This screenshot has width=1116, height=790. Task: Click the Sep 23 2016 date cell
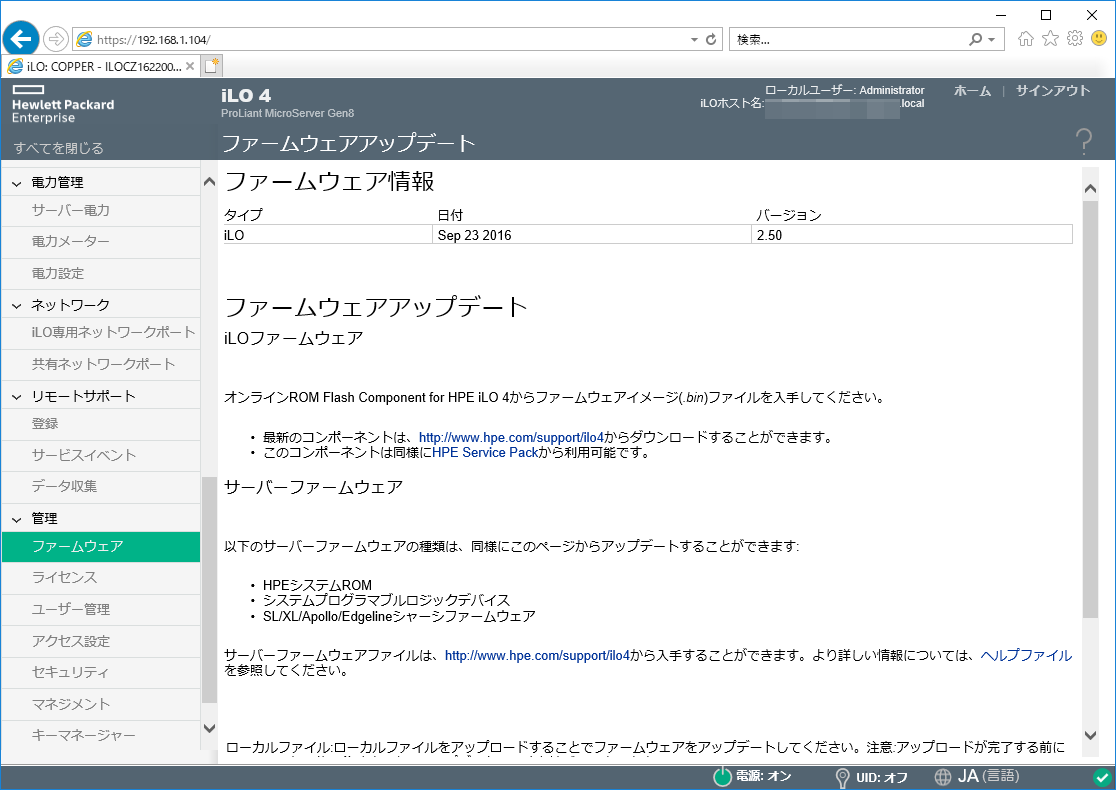pyautogui.click(x=591, y=235)
